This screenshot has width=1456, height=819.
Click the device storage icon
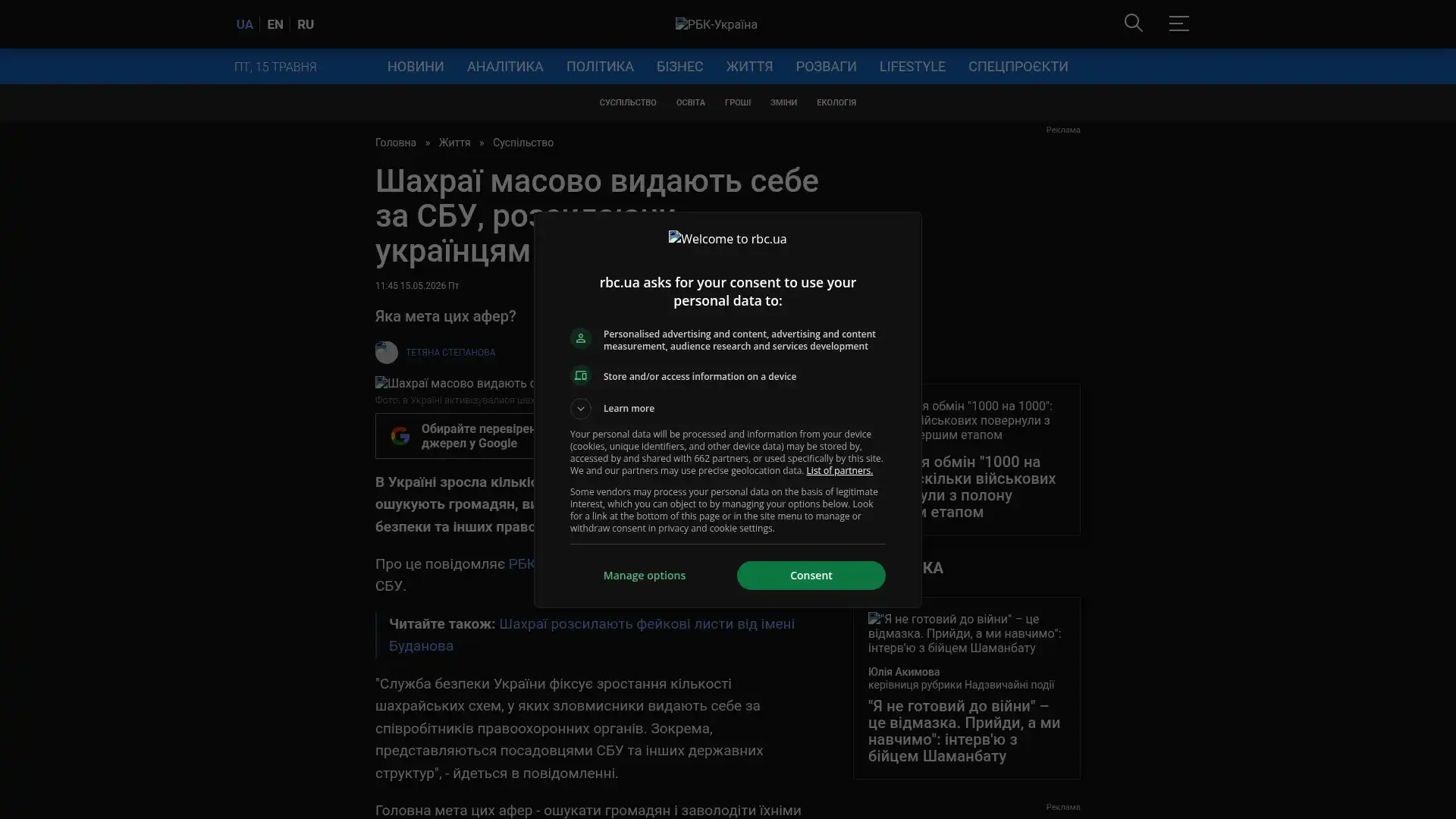point(580,376)
